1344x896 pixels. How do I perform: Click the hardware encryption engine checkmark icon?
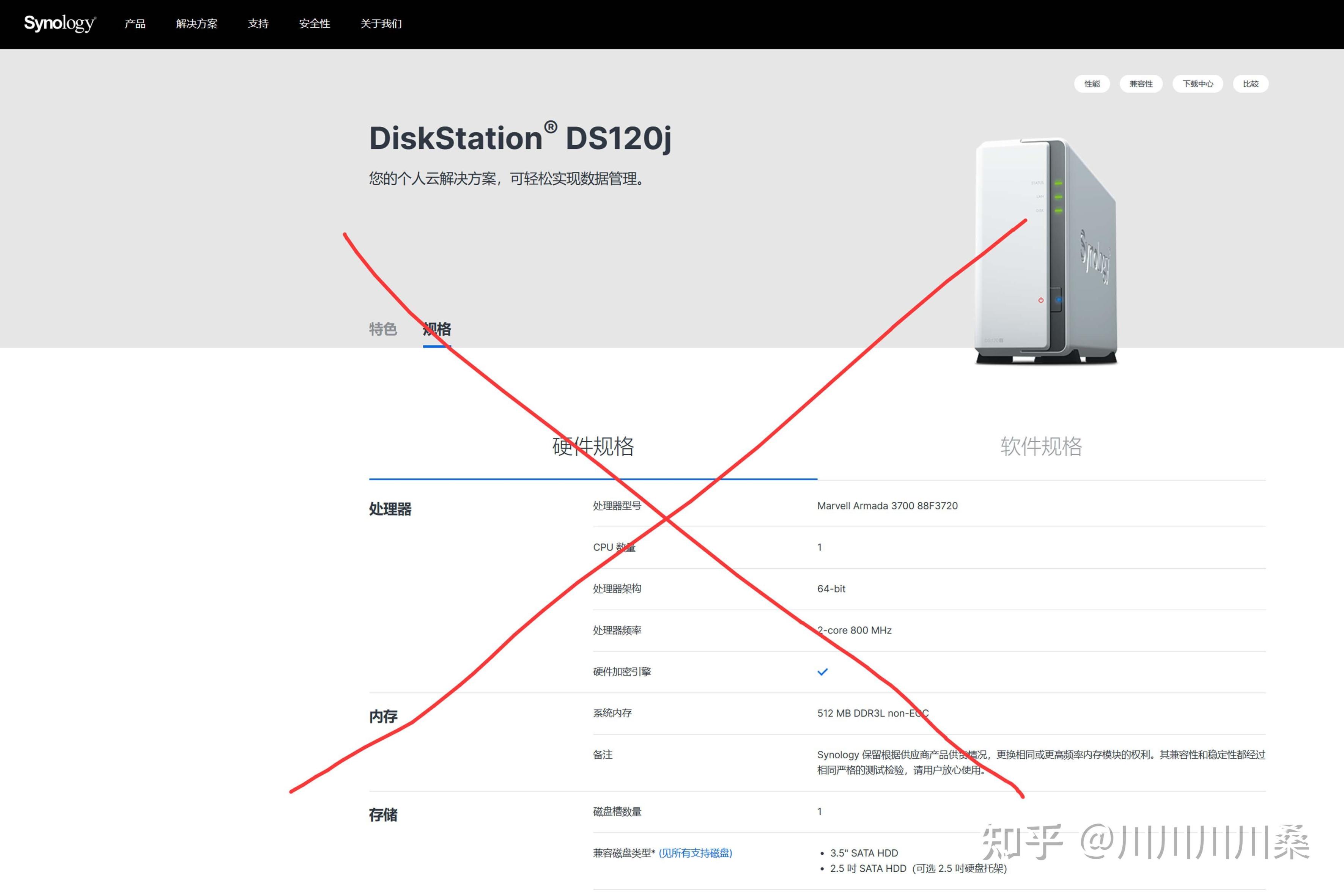pos(822,672)
